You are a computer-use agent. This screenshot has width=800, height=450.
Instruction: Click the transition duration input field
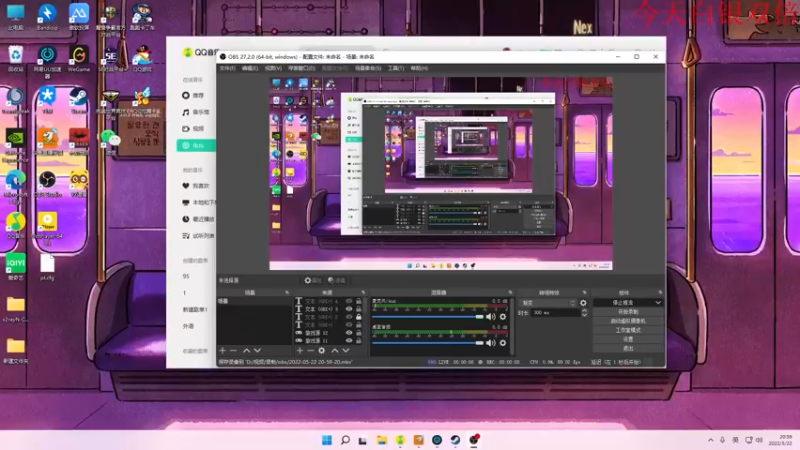[x=556, y=313]
